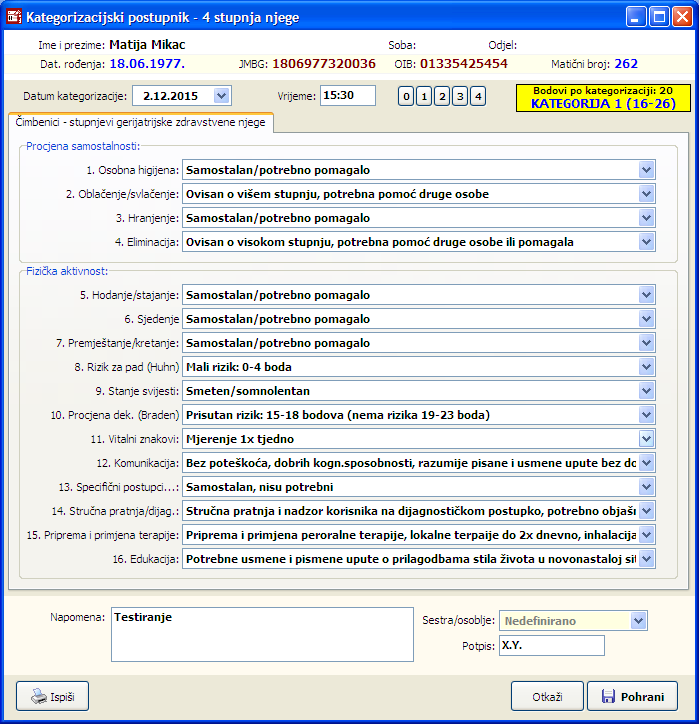Save with the floppy disk Pohrani button
The image size is (699, 724).
click(632, 696)
